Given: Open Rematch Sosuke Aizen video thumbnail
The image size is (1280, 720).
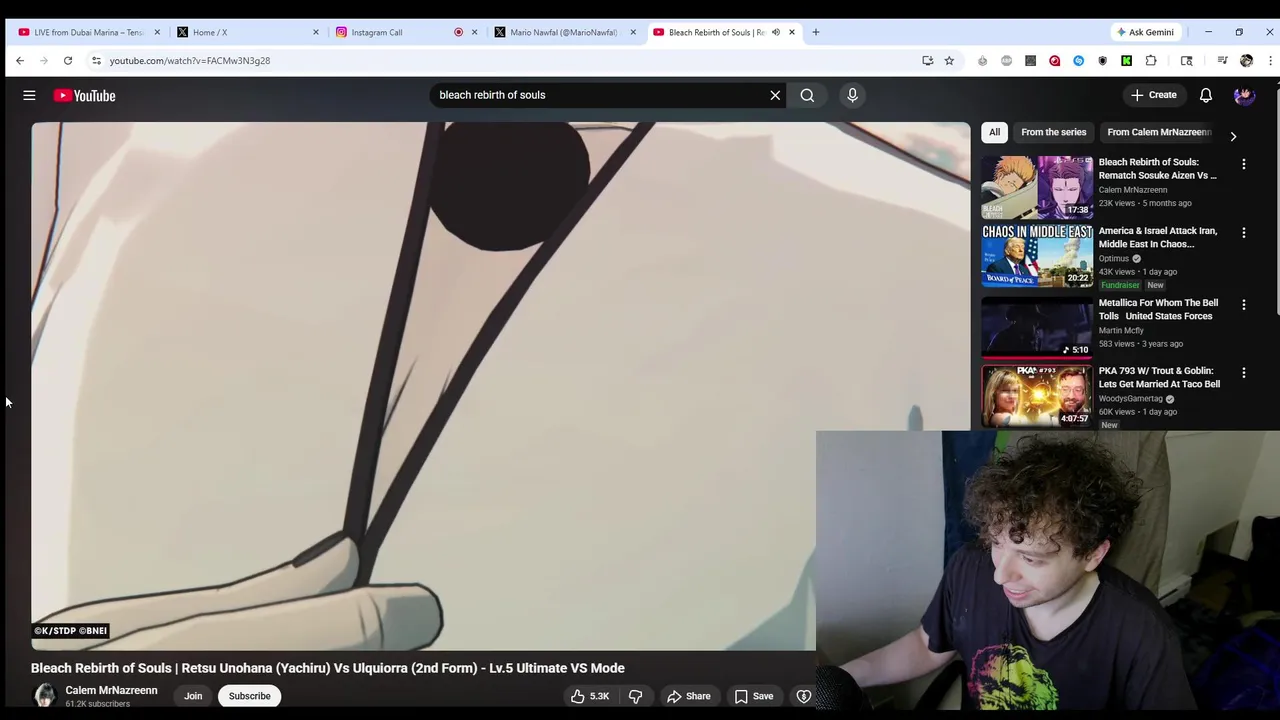Looking at the screenshot, I should [1037, 187].
